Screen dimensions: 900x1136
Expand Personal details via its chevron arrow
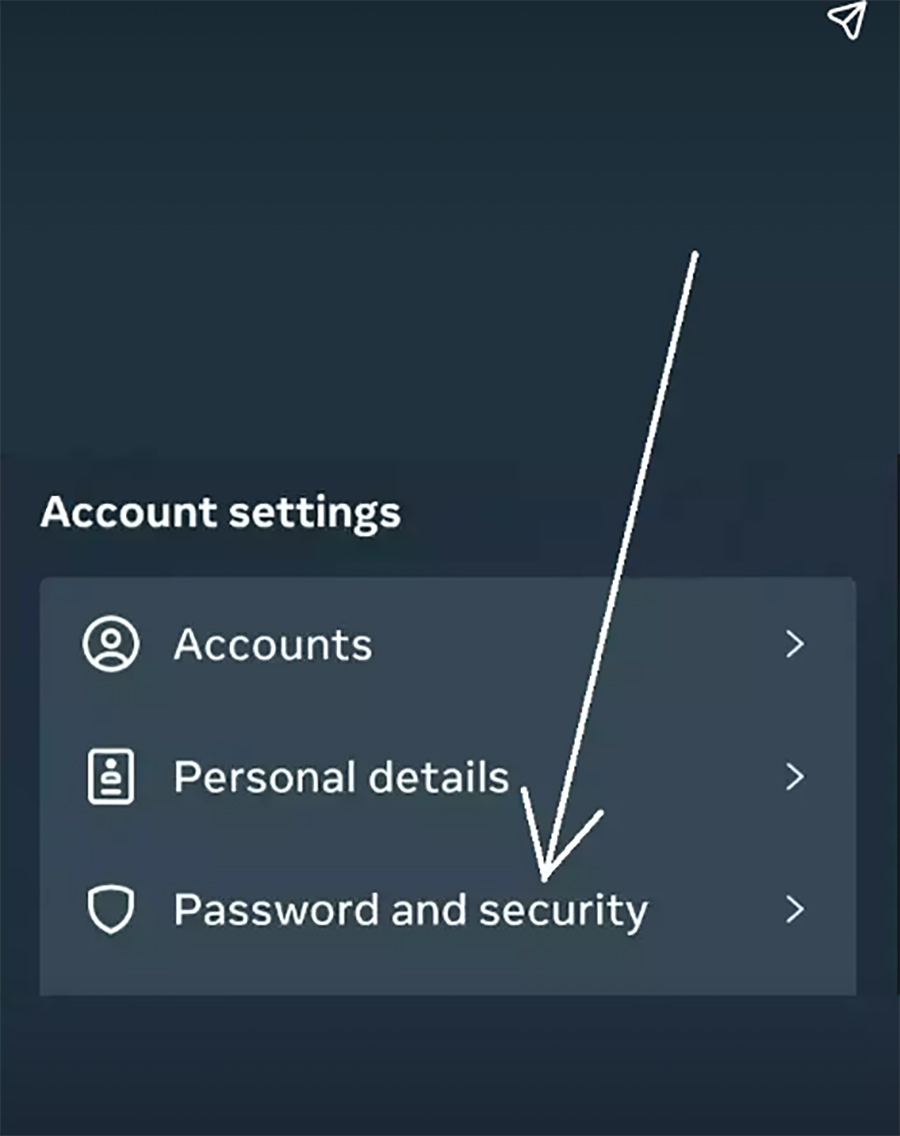[795, 777]
